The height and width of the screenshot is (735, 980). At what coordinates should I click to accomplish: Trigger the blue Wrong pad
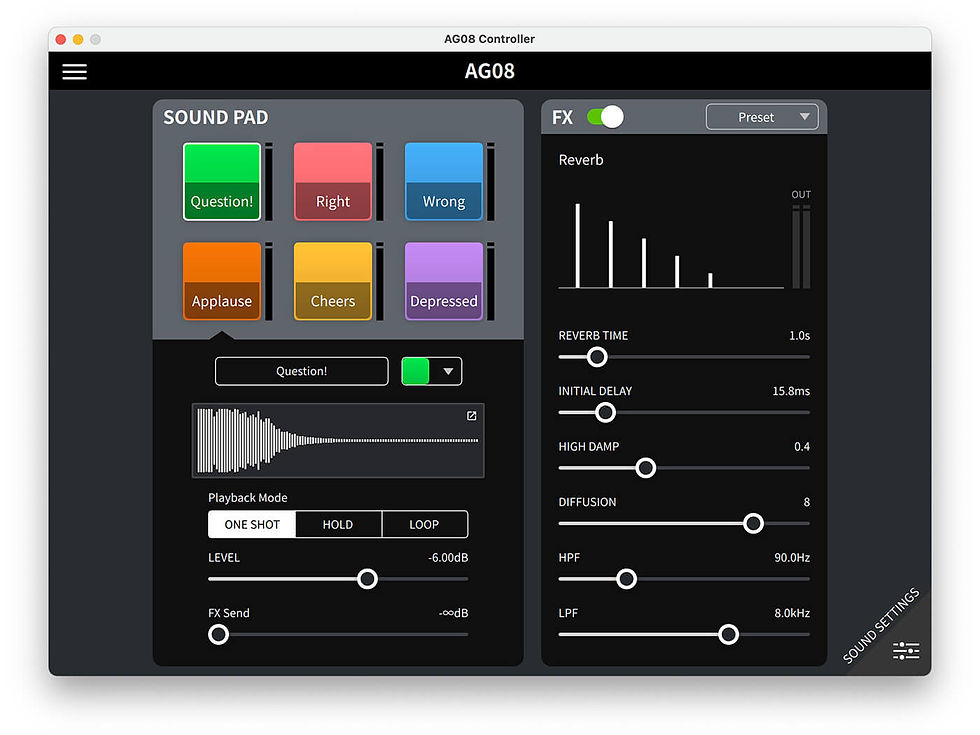pyautogui.click(x=444, y=181)
